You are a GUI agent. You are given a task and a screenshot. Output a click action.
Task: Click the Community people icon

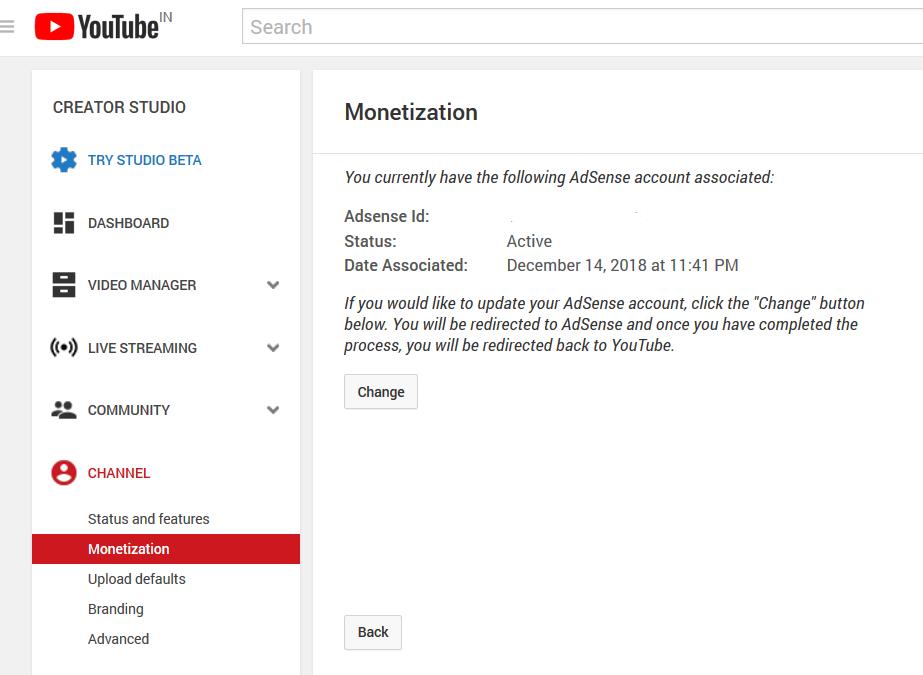[x=64, y=410]
